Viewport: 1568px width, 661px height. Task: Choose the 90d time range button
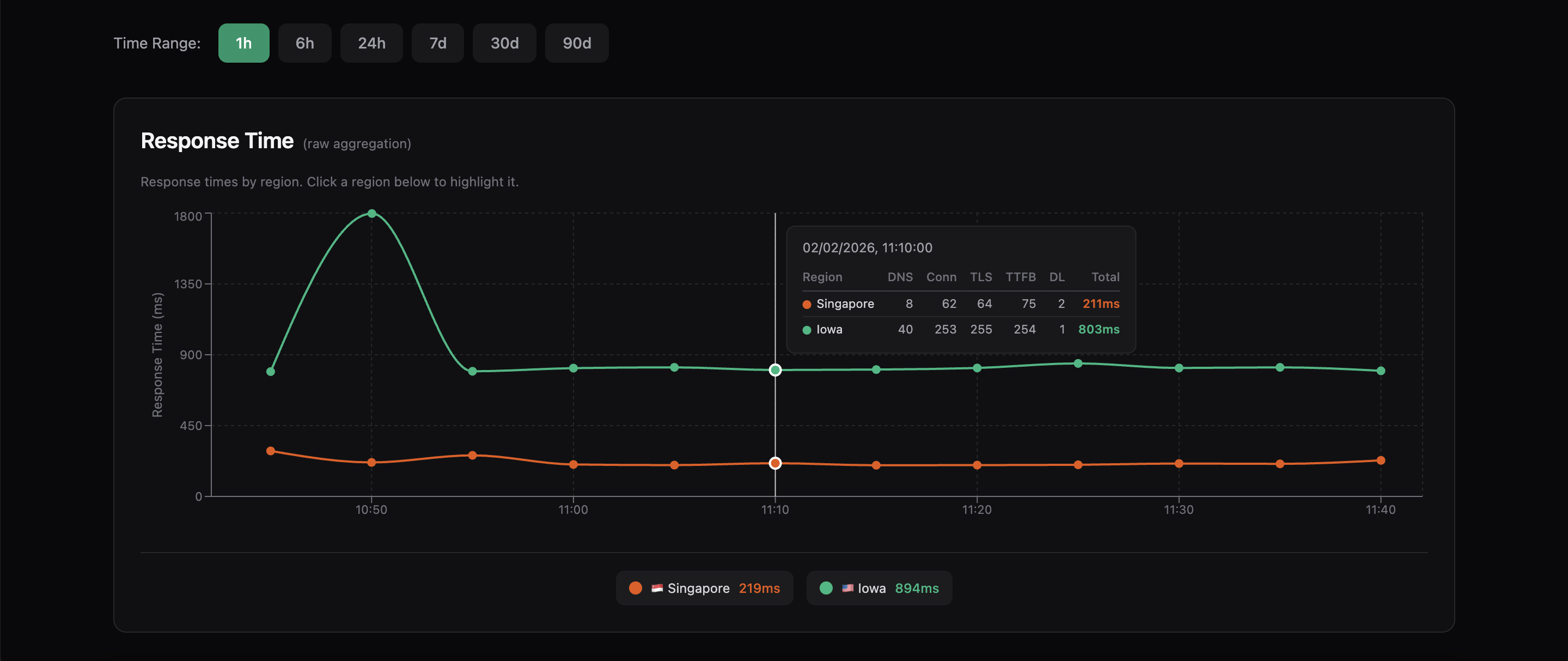point(576,43)
